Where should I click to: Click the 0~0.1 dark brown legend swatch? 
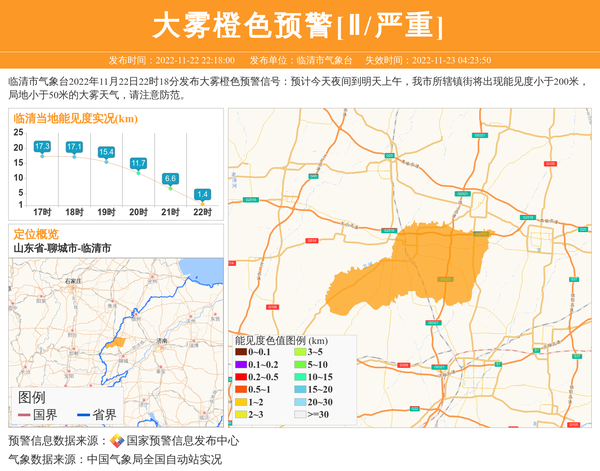(x=241, y=352)
